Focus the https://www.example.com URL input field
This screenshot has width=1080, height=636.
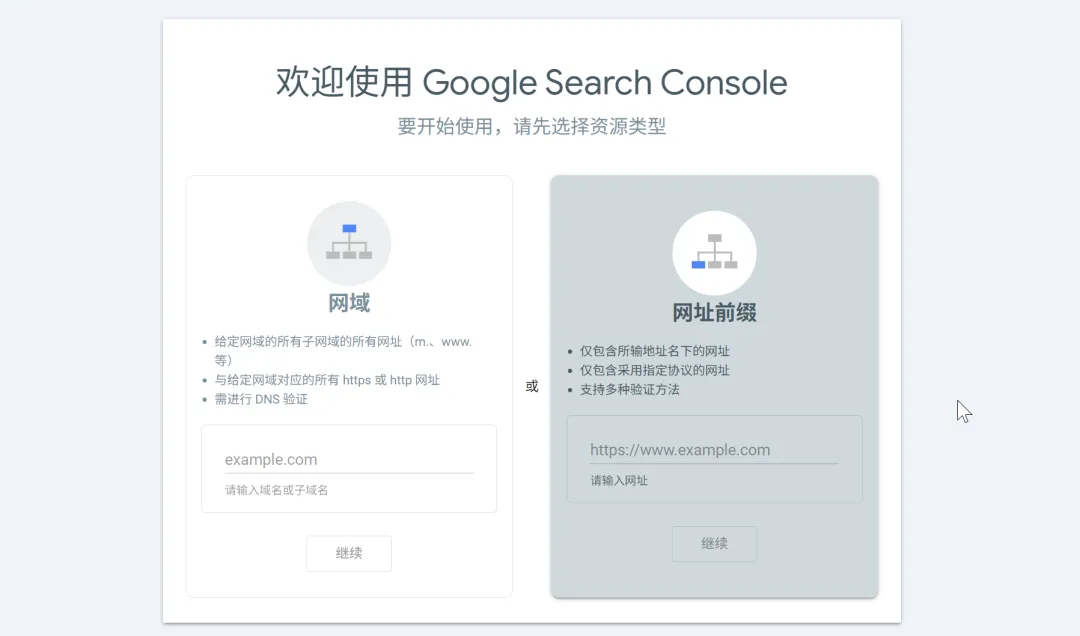[714, 450]
